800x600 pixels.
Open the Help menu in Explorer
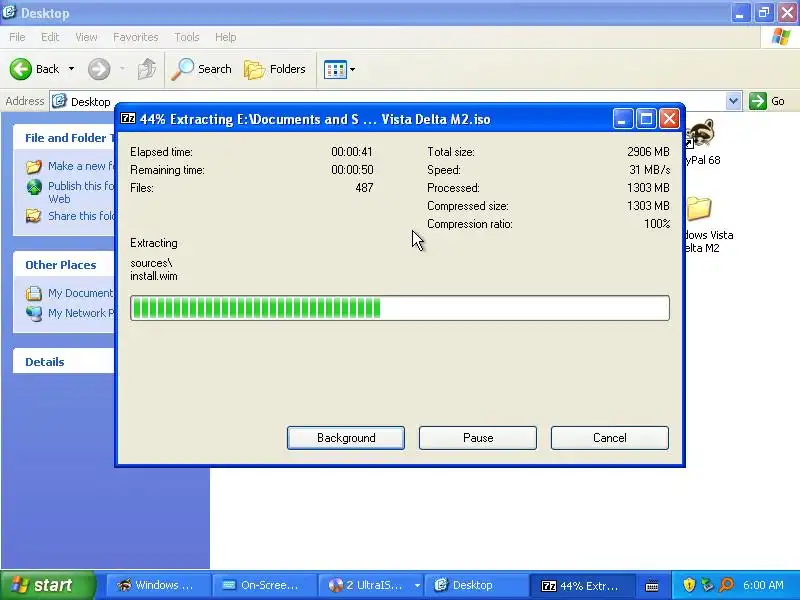[x=225, y=37]
